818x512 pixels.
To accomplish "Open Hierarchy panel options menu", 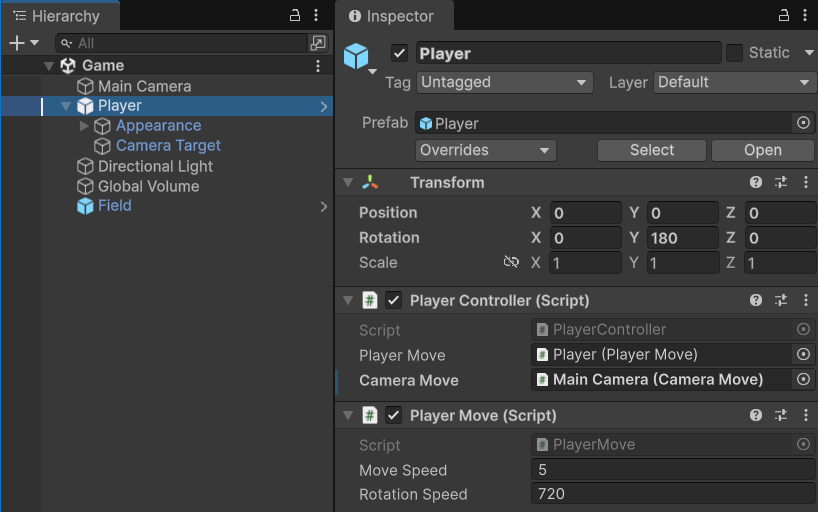I will click(x=316, y=15).
